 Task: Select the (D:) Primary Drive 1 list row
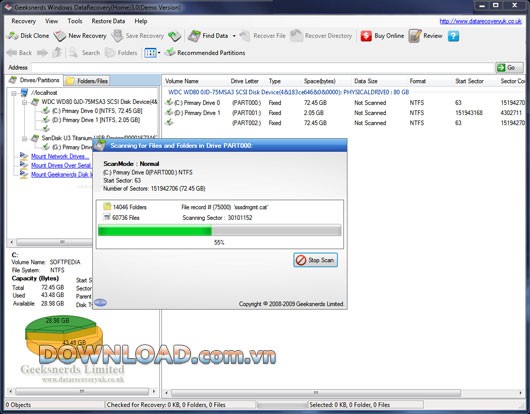click(x=345, y=113)
